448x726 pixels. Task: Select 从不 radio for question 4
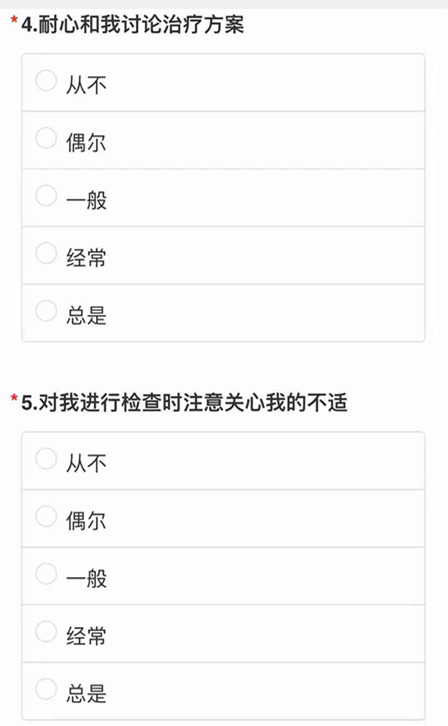tap(46, 81)
